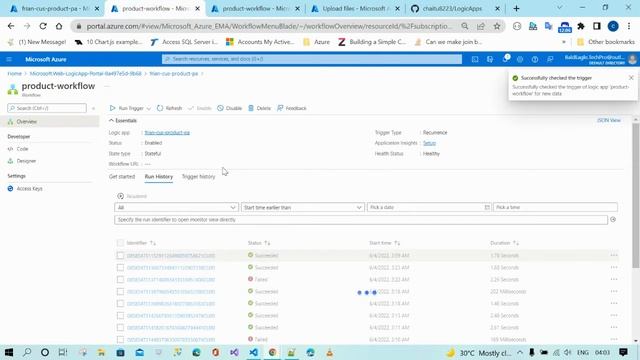Click Disable in the workflow toolbar
The image size is (640, 360).
[229, 108]
